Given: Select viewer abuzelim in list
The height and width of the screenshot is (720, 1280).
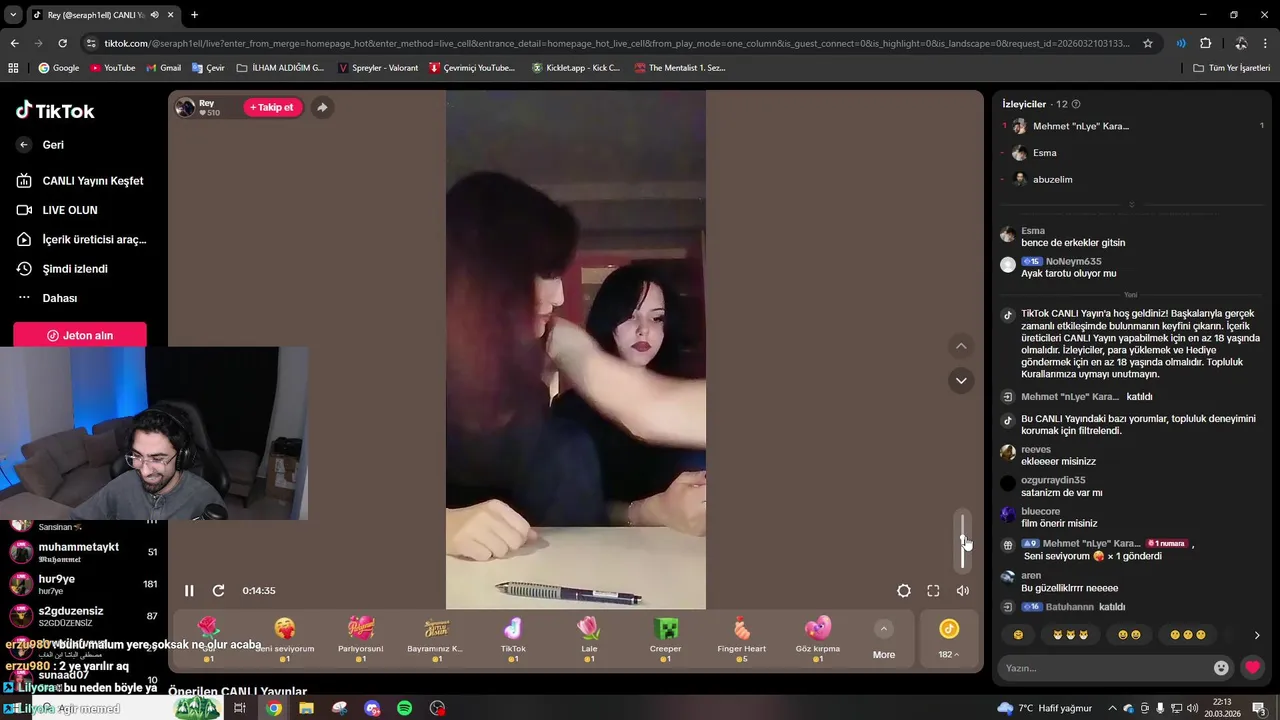Looking at the screenshot, I should tap(1053, 180).
